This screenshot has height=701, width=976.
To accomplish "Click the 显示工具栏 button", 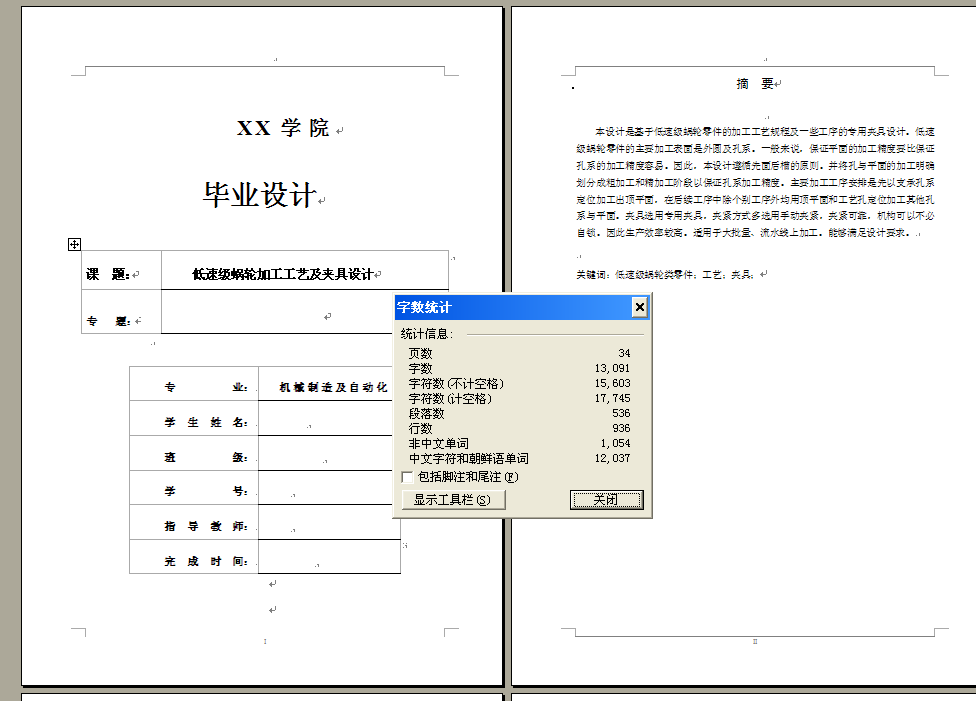I will click(453, 499).
